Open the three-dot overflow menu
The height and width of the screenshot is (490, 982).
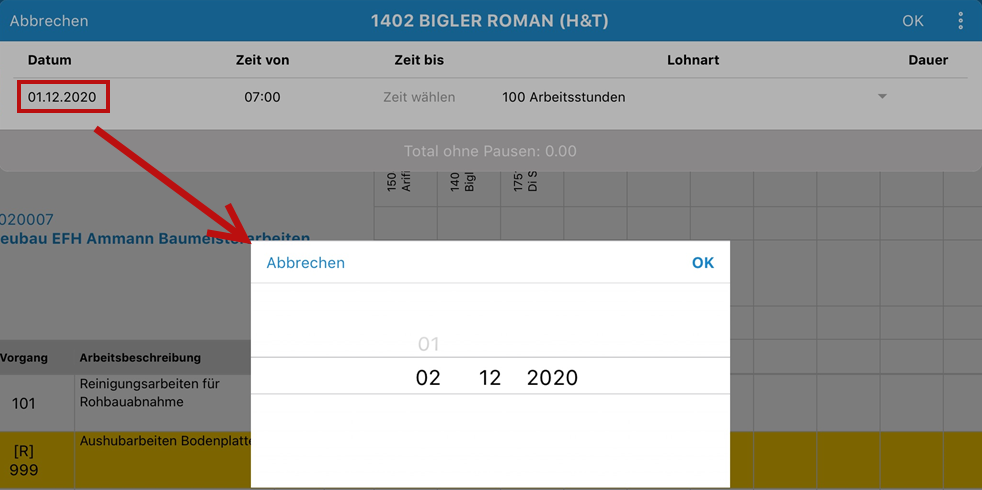[x=961, y=21]
